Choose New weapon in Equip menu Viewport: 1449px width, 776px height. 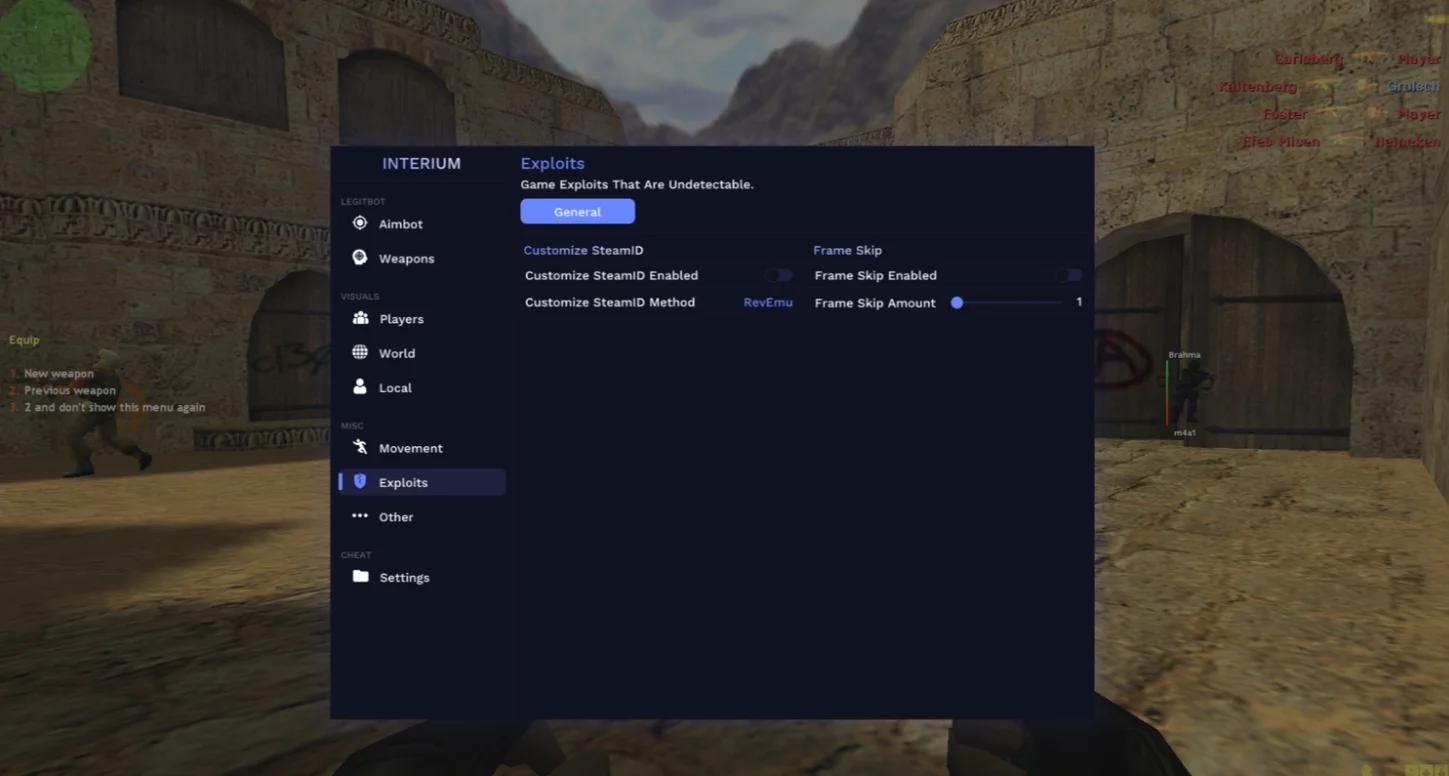[x=59, y=374]
